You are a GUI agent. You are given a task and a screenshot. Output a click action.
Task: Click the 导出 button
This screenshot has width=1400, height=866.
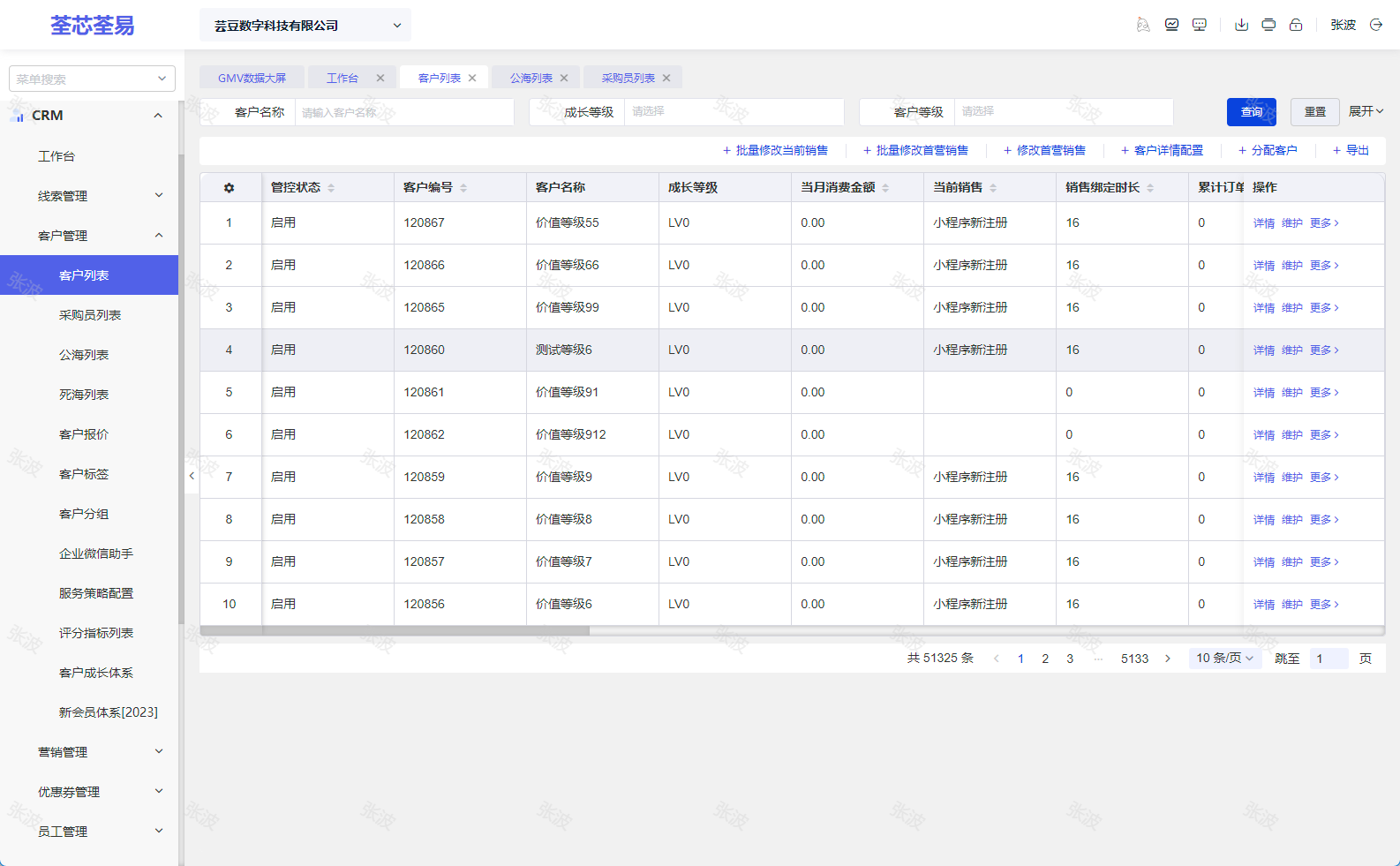(1351, 151)
